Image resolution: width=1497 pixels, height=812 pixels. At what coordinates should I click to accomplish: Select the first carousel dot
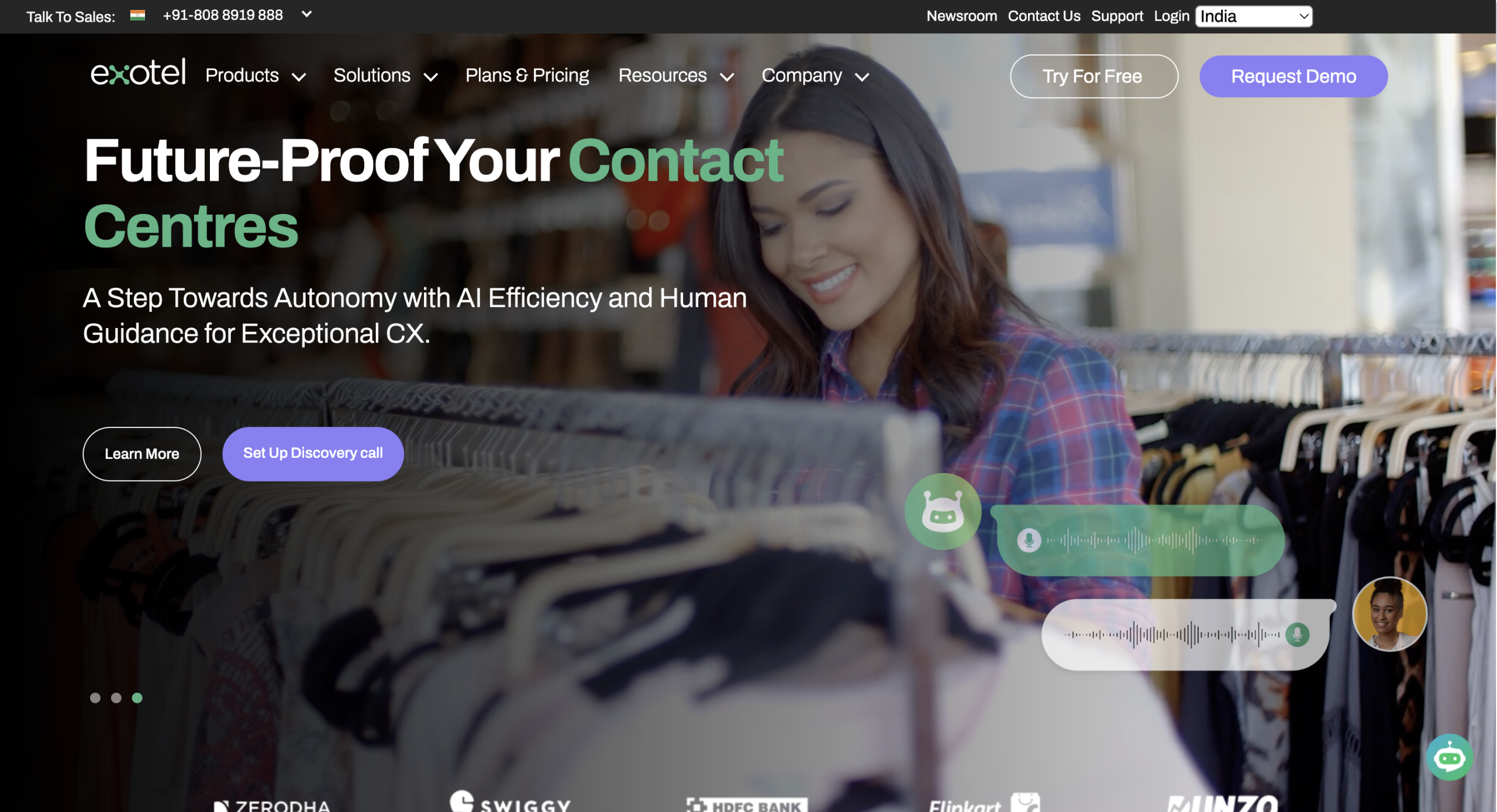(95, 697)
